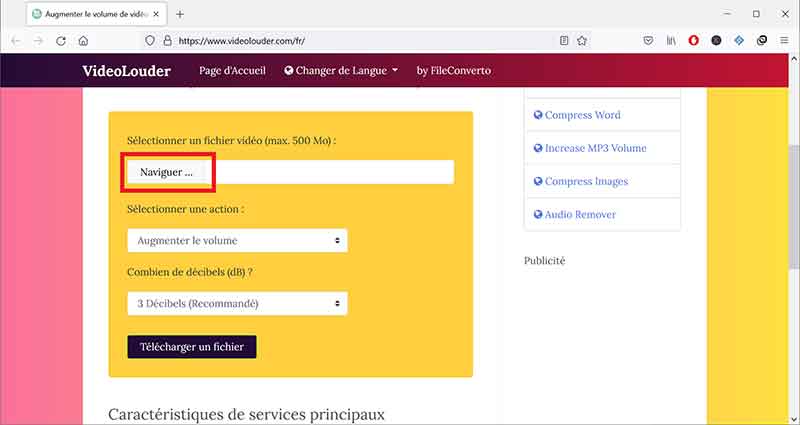The image size is (800, 425).
Task: Click the red Opera-style extension icon
Action: (x=693, y=41)
